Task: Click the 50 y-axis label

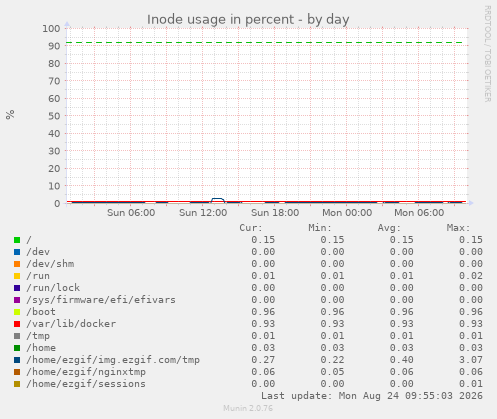Action: (54, 116)
